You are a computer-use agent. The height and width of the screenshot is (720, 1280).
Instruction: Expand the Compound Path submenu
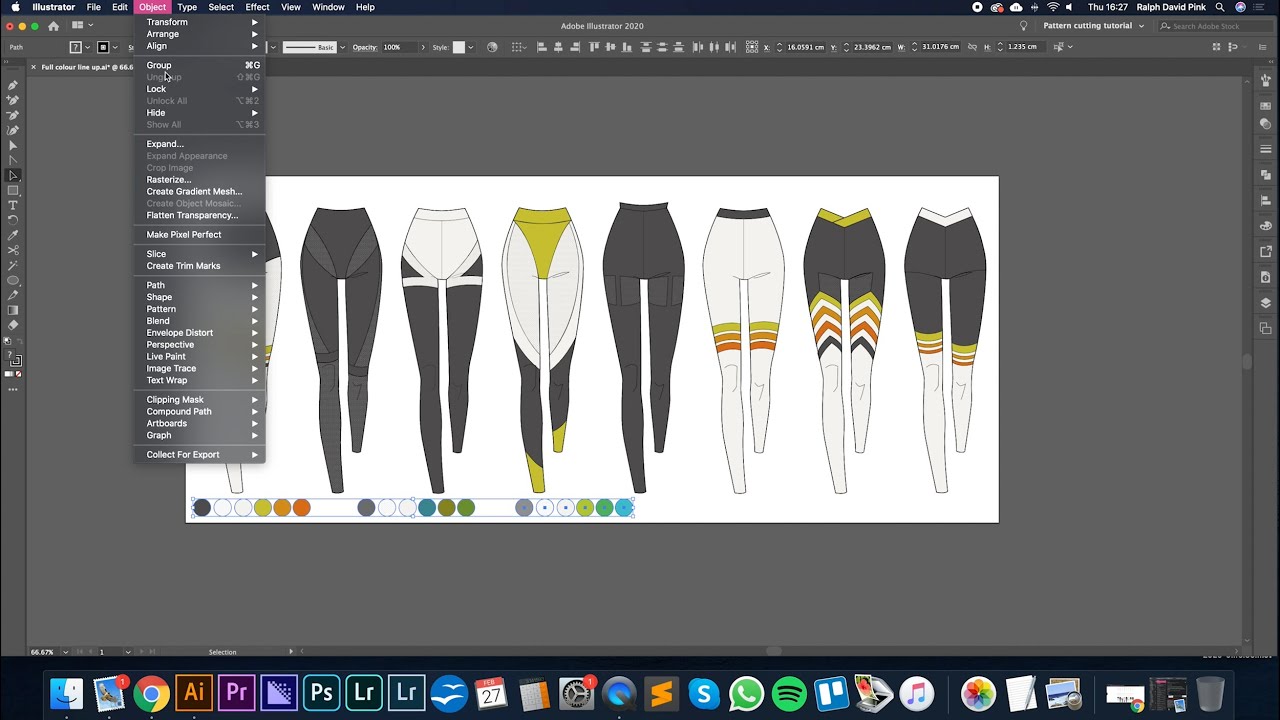200,411
